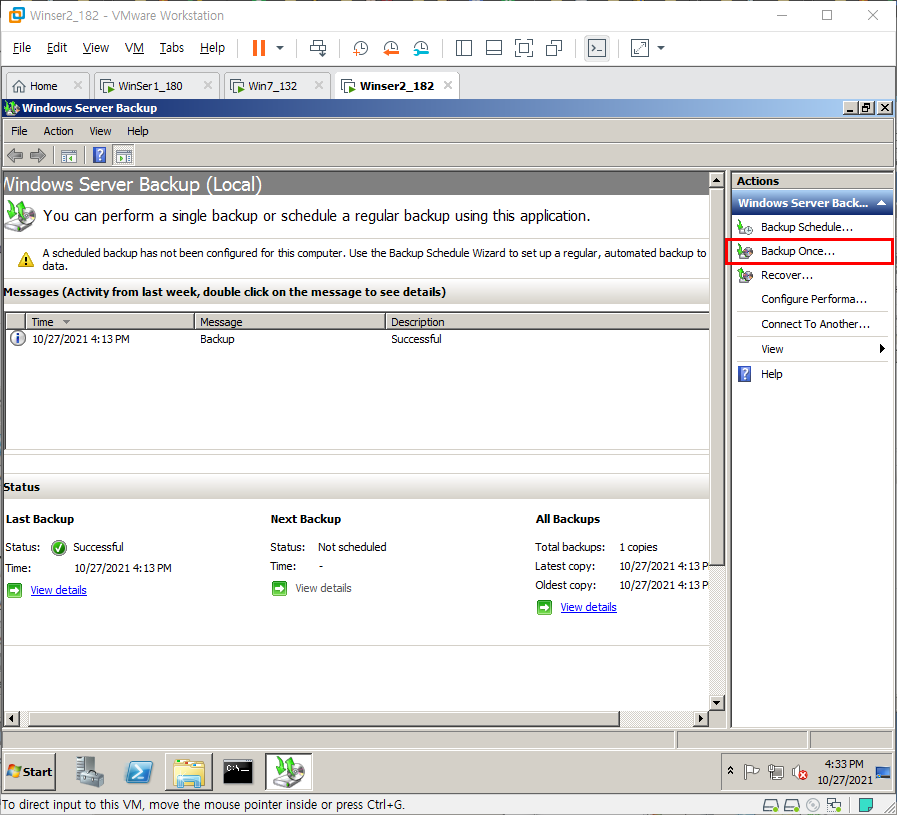Click the muted volume tray icon
Screen dimensions: 897x815
799,773
